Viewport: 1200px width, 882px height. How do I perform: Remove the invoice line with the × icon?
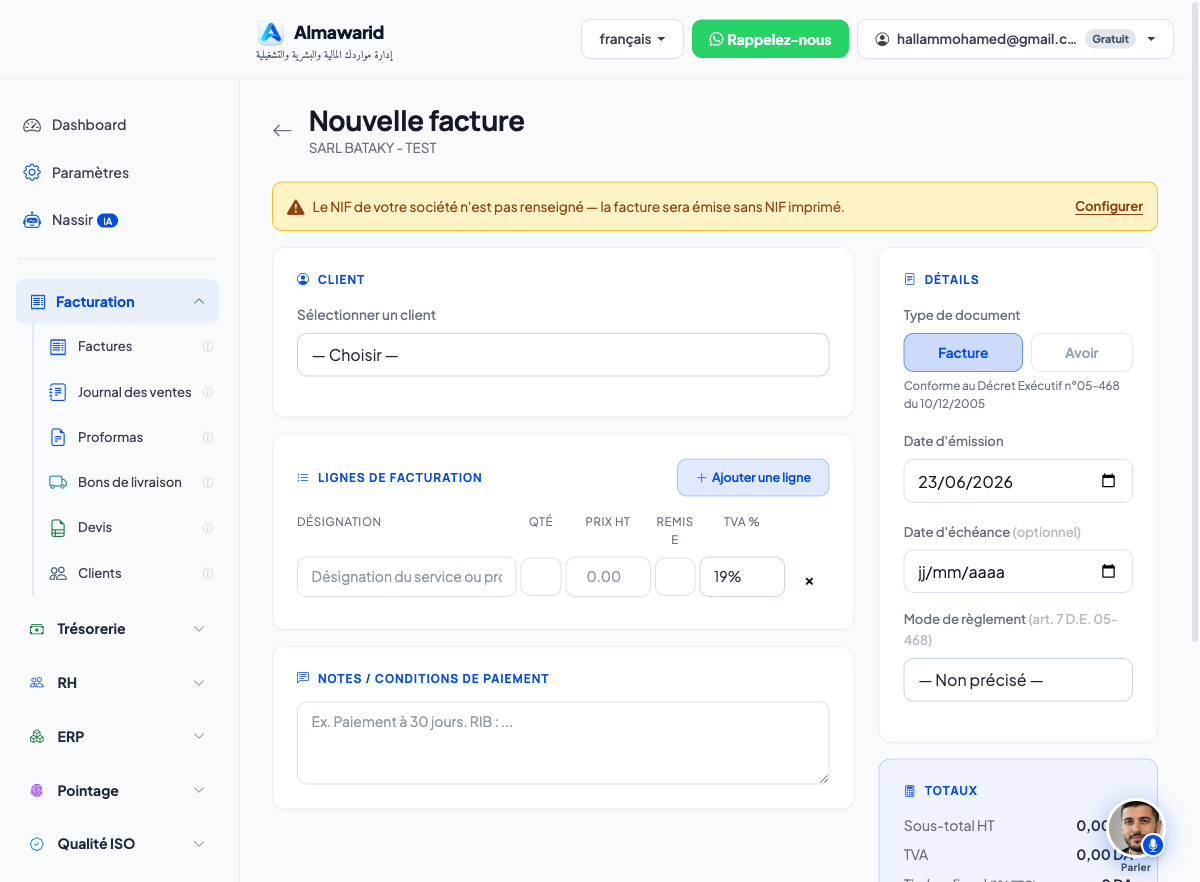pyautogui.click(x=809, y=581)
